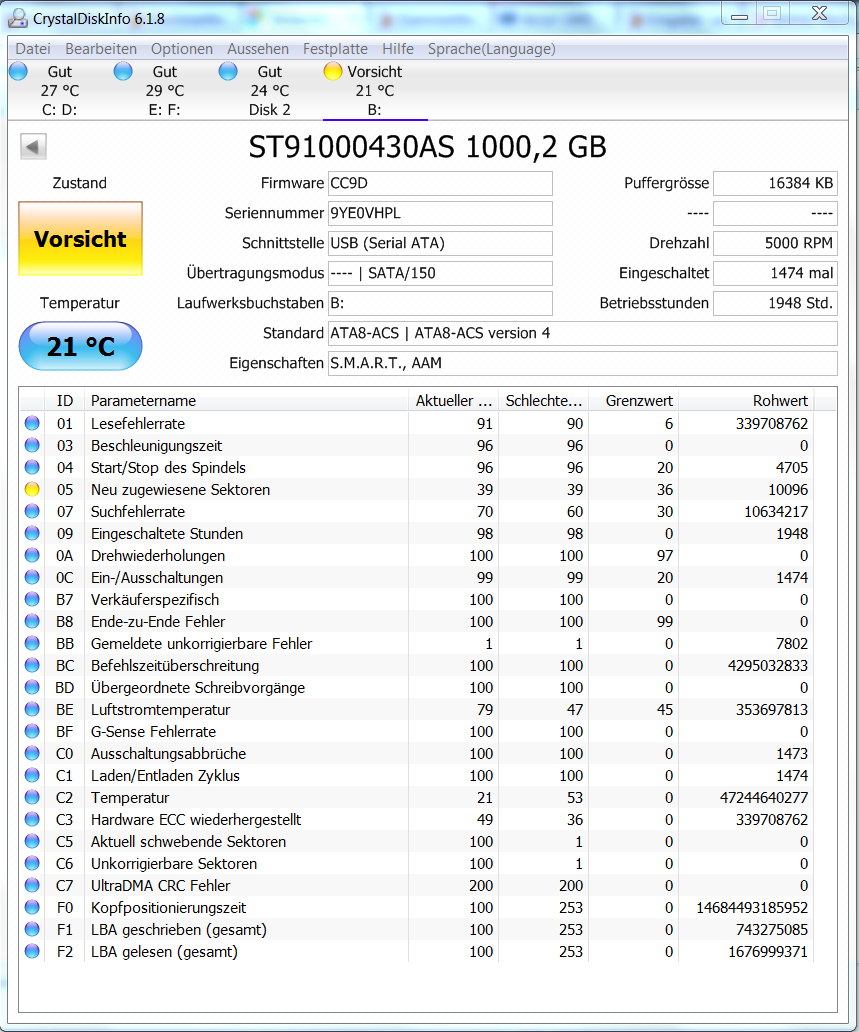Click the status dot for Verkäuferspezifisch
Screen dimensions: 859x1032
32,600
